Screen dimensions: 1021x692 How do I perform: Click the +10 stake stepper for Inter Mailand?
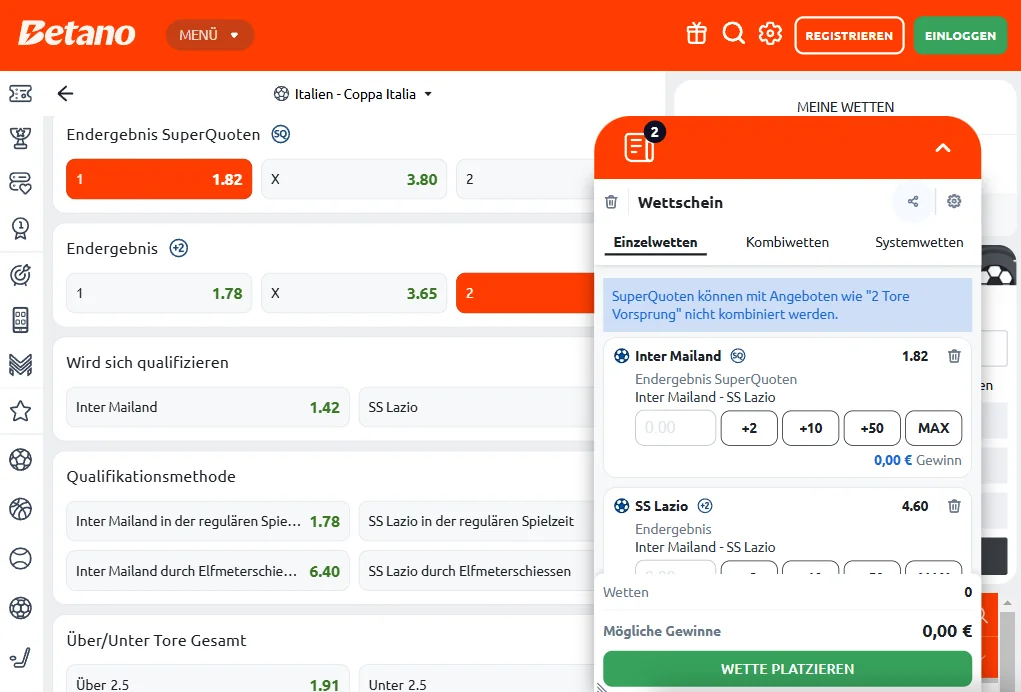(x=810, y=428)
